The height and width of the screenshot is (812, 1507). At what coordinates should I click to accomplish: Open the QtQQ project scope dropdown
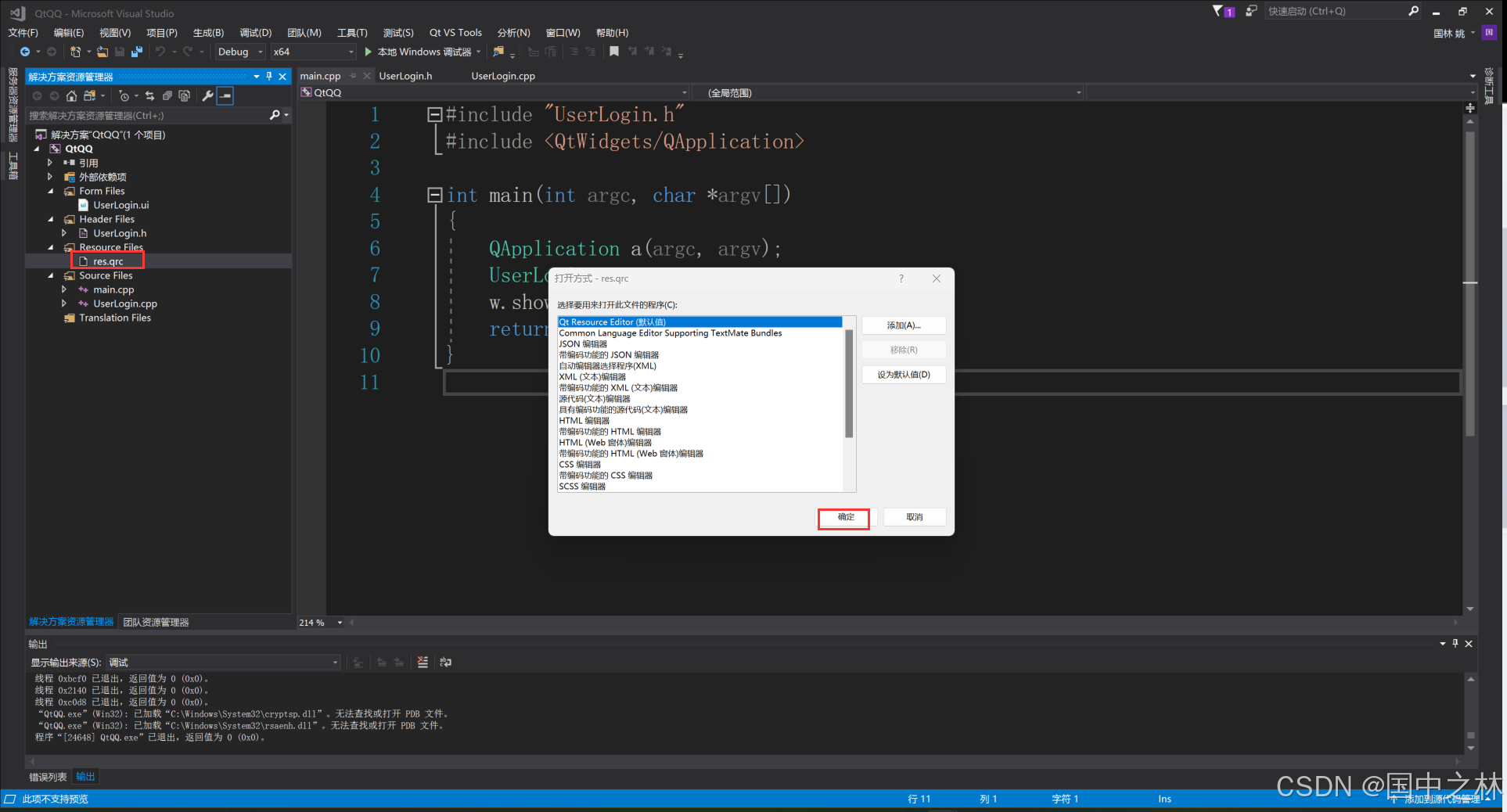(495, 92)
